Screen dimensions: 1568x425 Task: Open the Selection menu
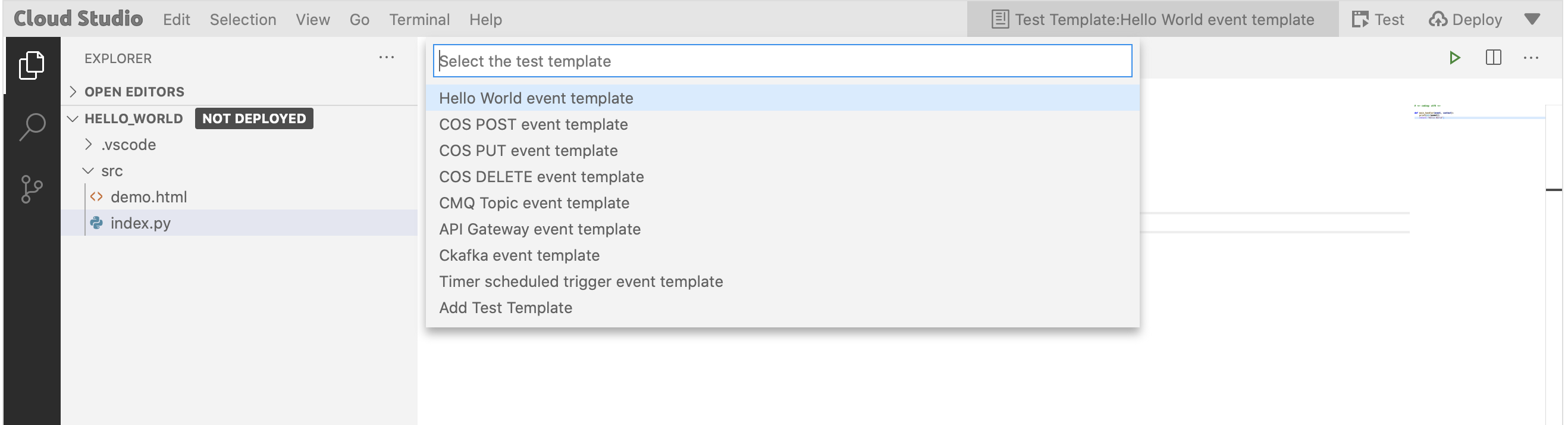243,20
